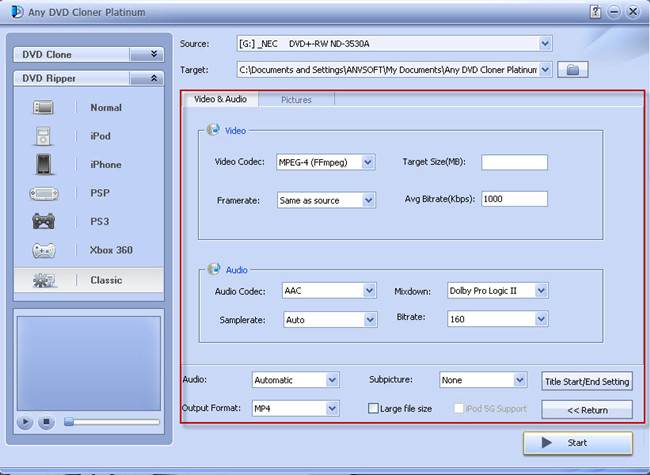This screenshot has height=475, width=650.
Task: Click the iPhone device icon
Action: click(44, 164)
